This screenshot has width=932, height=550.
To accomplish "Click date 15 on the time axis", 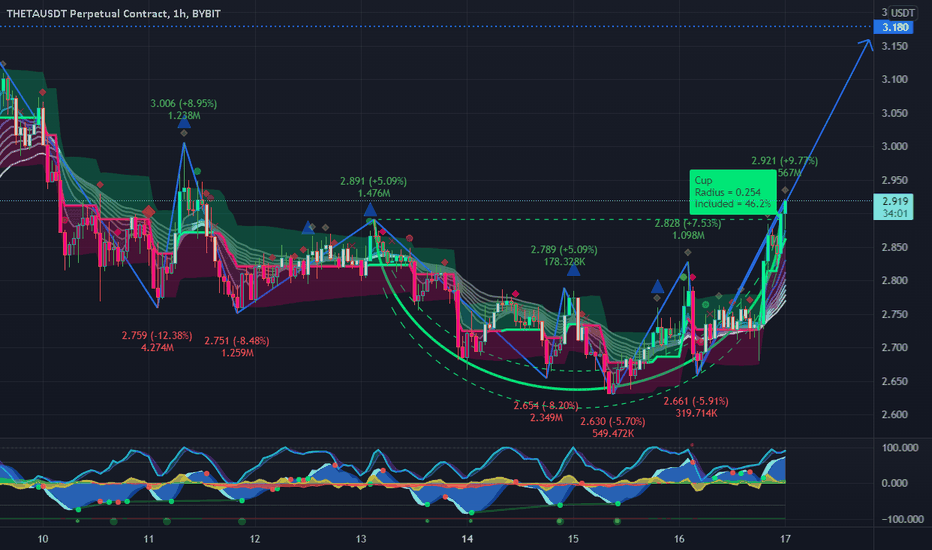I will point(573,539).
